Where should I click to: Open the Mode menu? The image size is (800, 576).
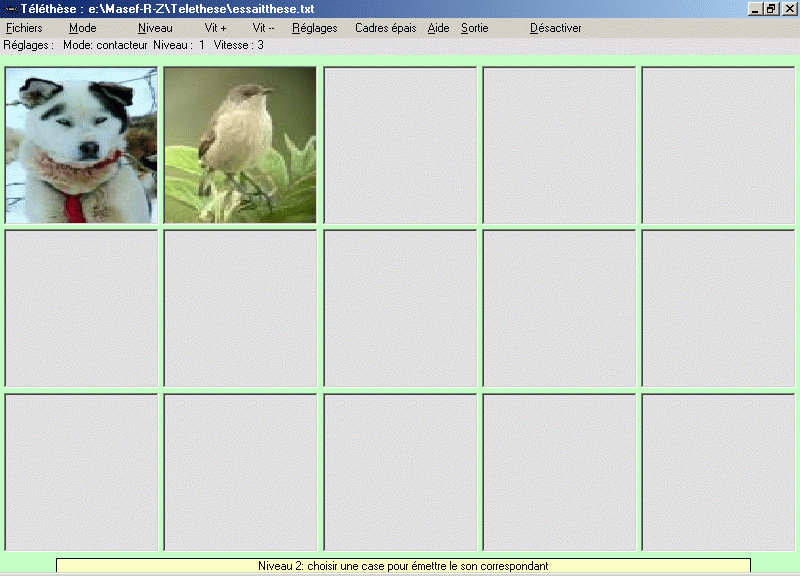coord(83,28)
